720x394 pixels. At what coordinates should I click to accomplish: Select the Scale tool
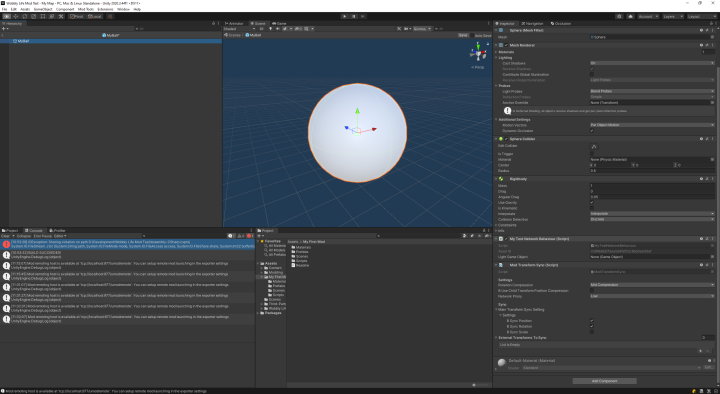pos(34,16)
